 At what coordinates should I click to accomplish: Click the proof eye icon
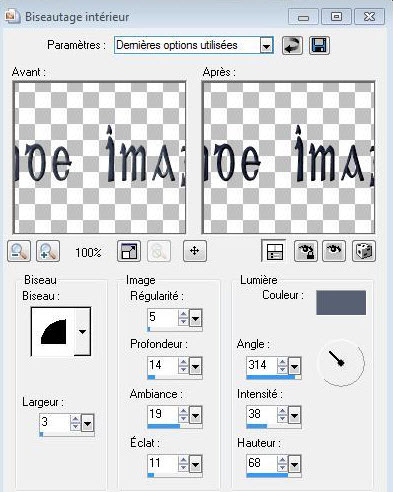[334, 251]
